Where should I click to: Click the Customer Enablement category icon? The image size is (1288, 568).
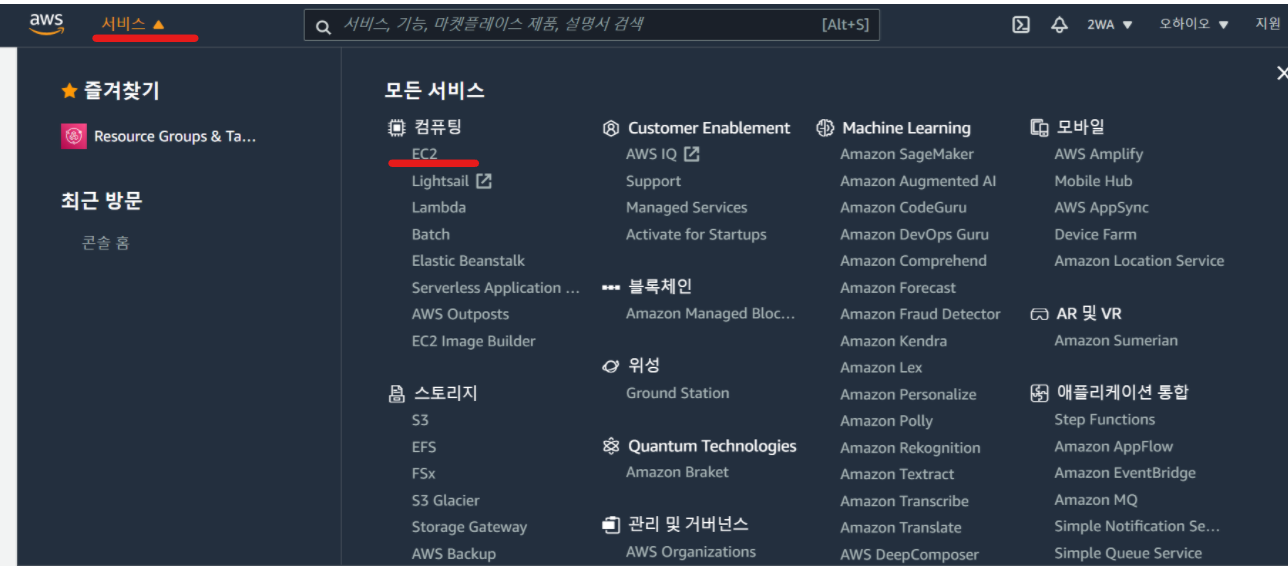(x=611, y=128)
